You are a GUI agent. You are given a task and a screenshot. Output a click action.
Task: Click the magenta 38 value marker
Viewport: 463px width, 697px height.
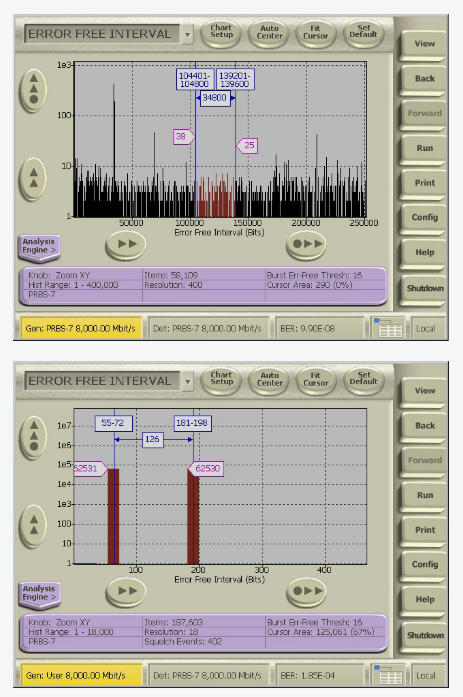point(183,136)
